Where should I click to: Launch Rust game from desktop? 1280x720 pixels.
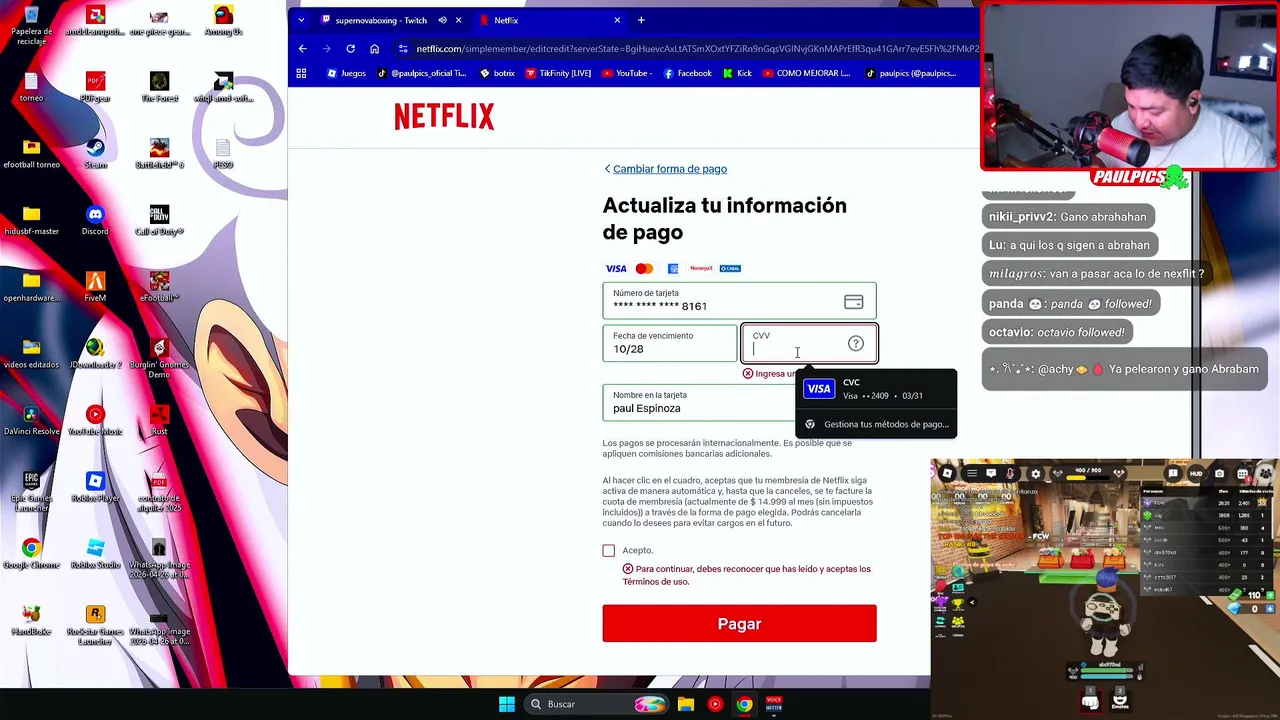159,420
